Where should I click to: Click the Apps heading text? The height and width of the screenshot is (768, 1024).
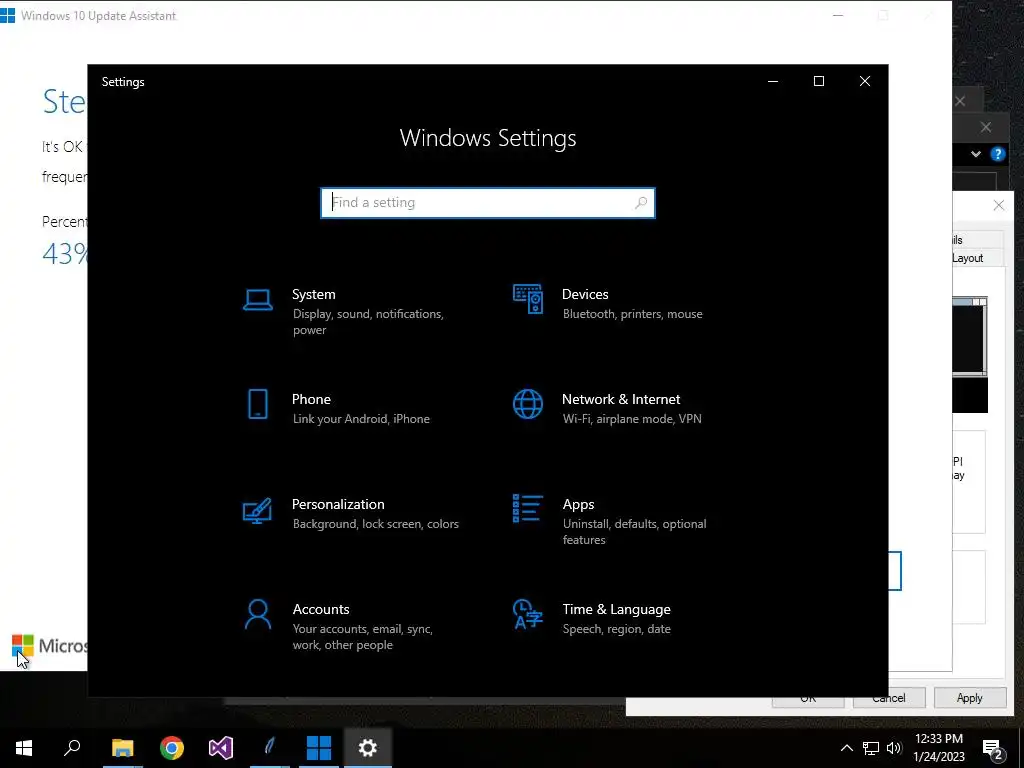pyautogui.click(x=579, y=504)
